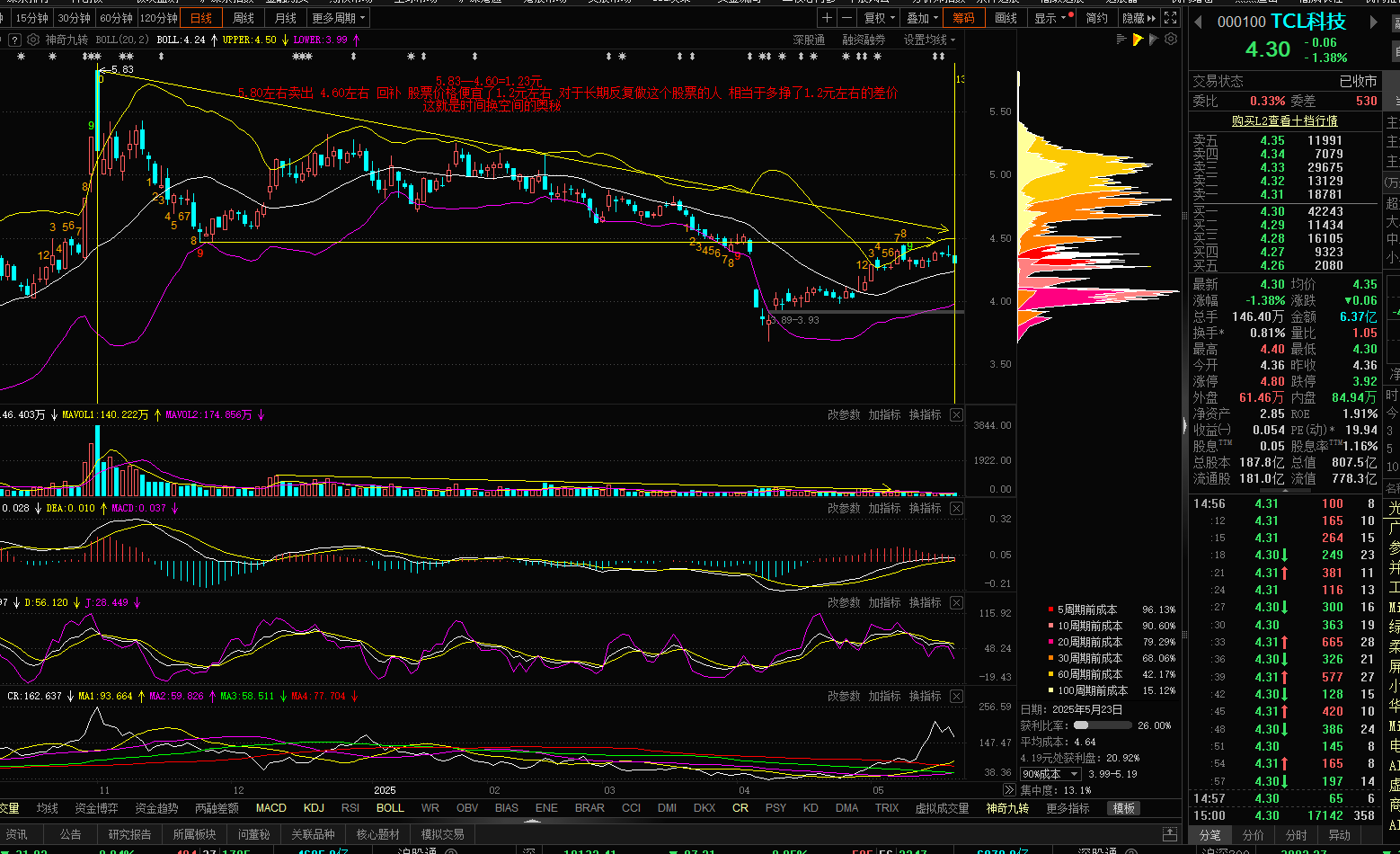
Task: Click 换指标 on KDJ panel
Action: point(925,602)
